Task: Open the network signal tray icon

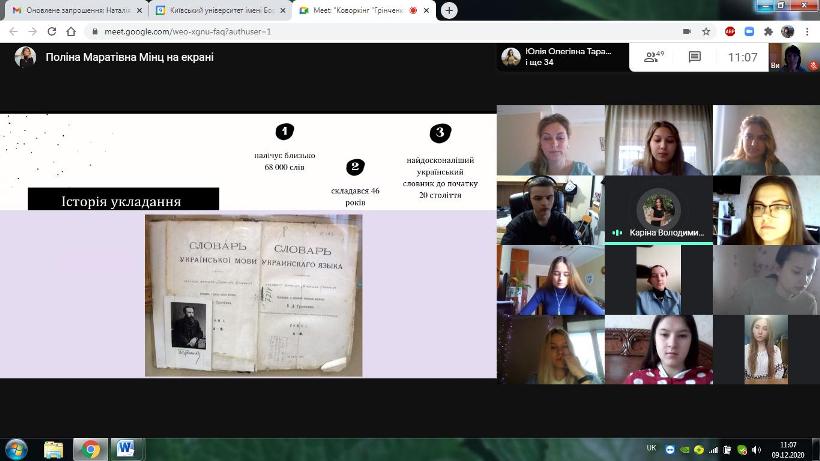Action: [x=713, y=450]
